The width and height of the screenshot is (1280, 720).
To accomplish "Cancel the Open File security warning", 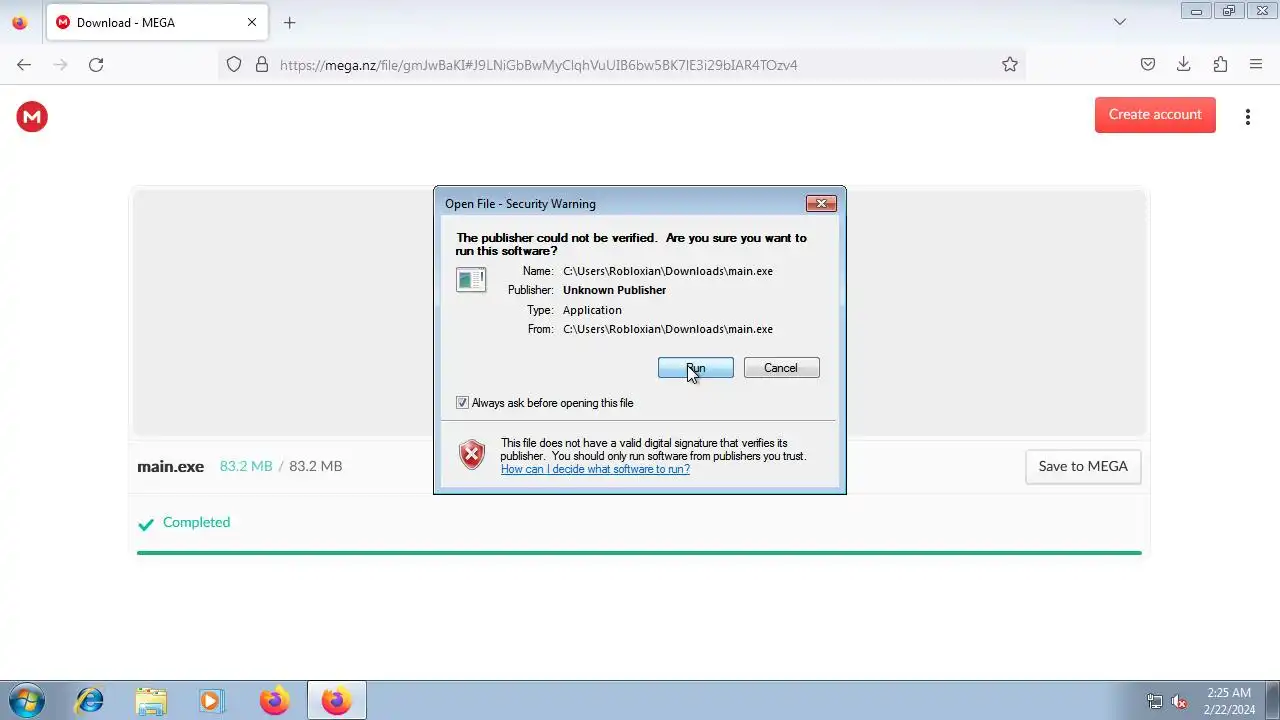I will [781, 368].
